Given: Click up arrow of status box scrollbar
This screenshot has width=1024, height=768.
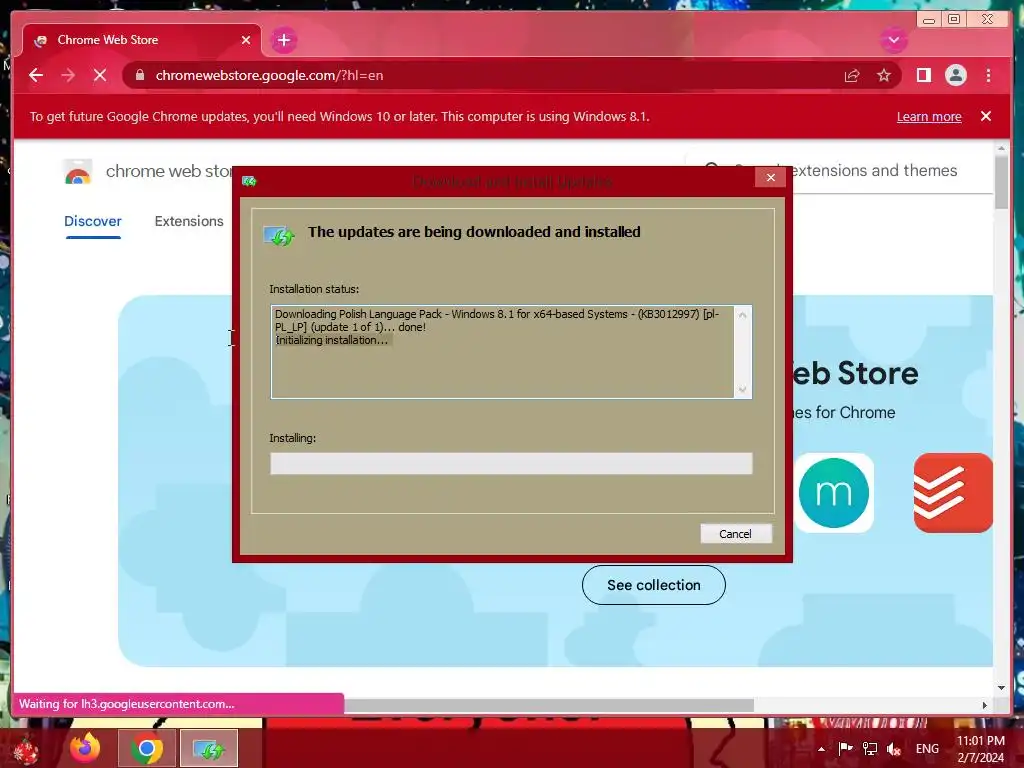Looking at the screenshot, I should tap(743, 315).
